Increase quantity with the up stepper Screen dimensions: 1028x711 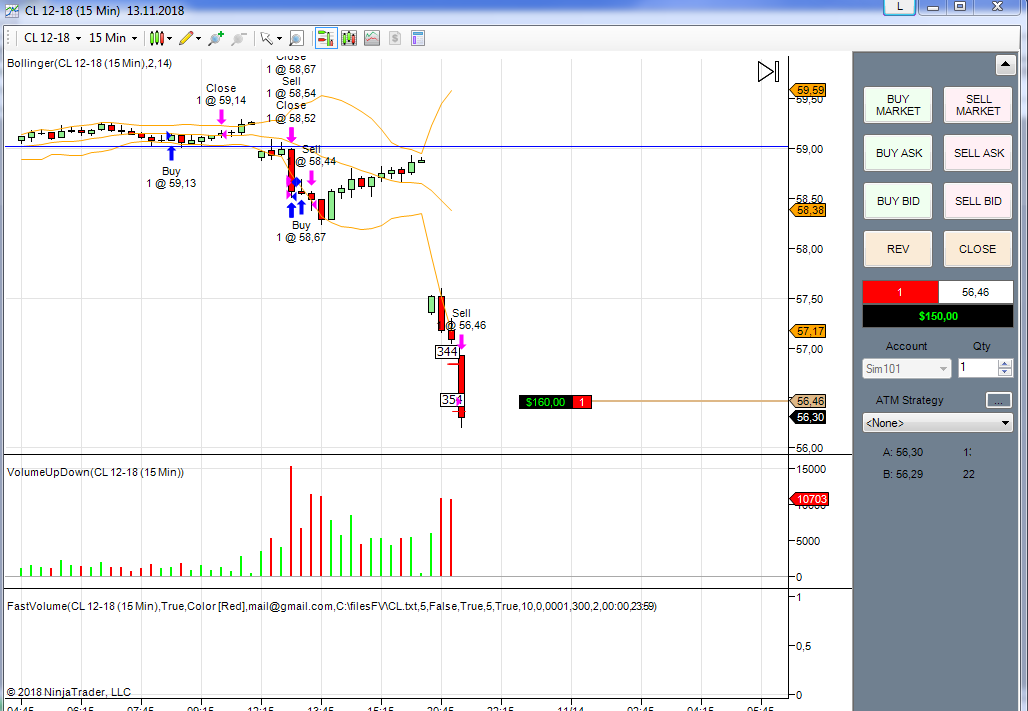[x=1005, y=363]
